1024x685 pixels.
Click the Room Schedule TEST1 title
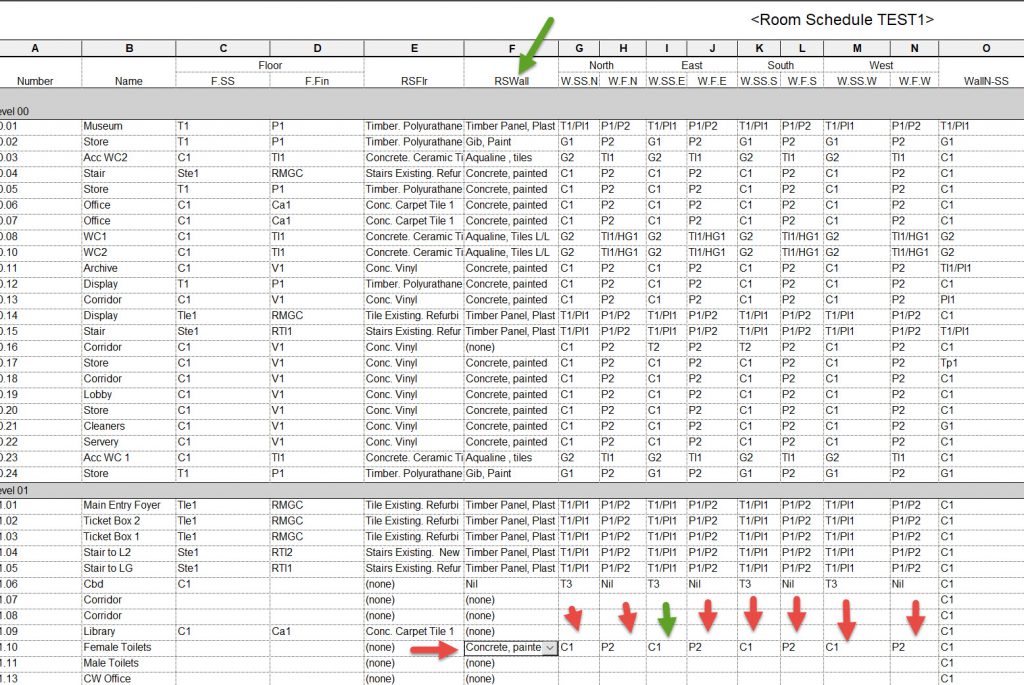[x=842, y=19]
